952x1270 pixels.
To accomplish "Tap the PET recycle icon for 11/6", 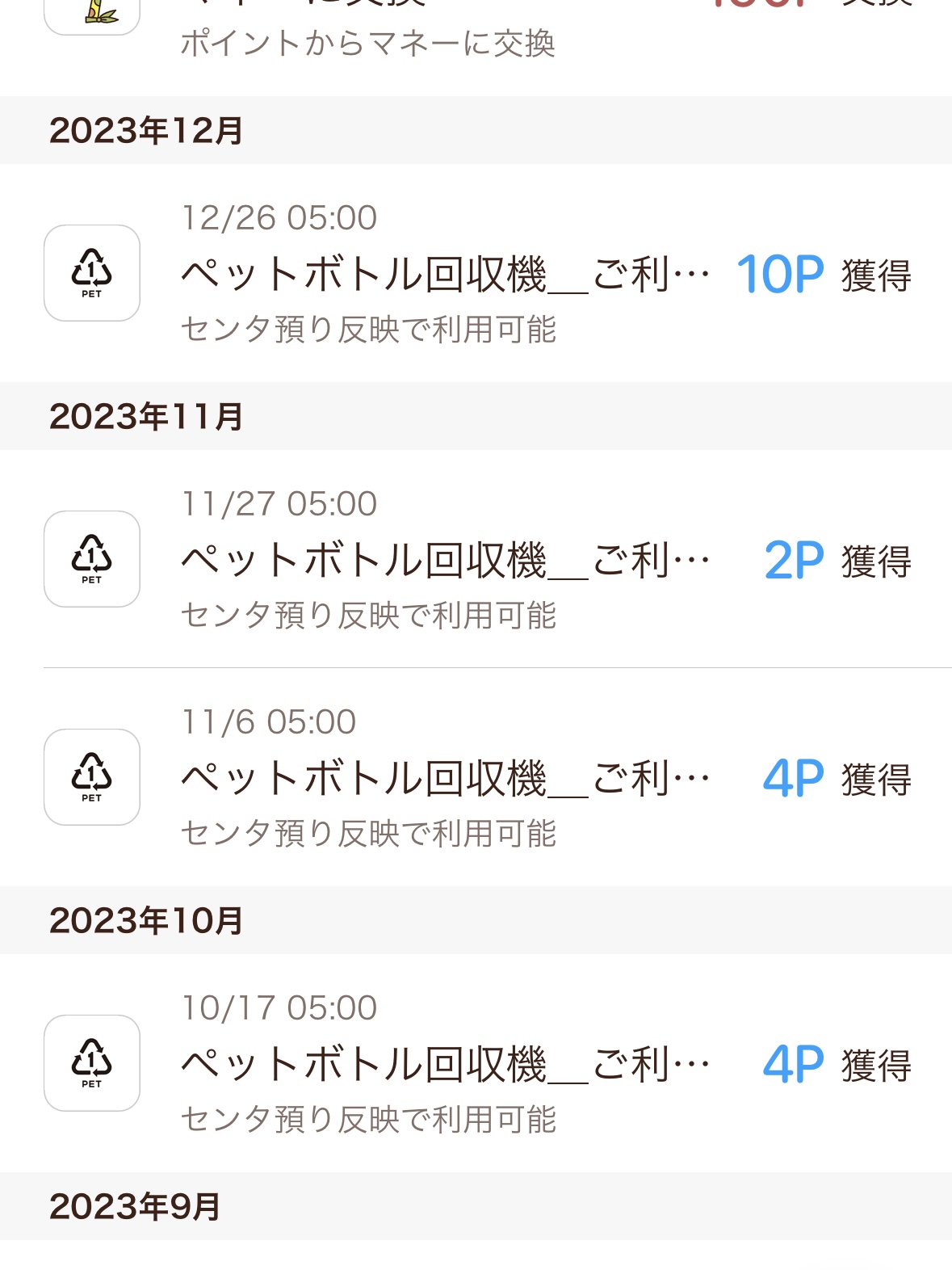I will [x=92, y=777].
